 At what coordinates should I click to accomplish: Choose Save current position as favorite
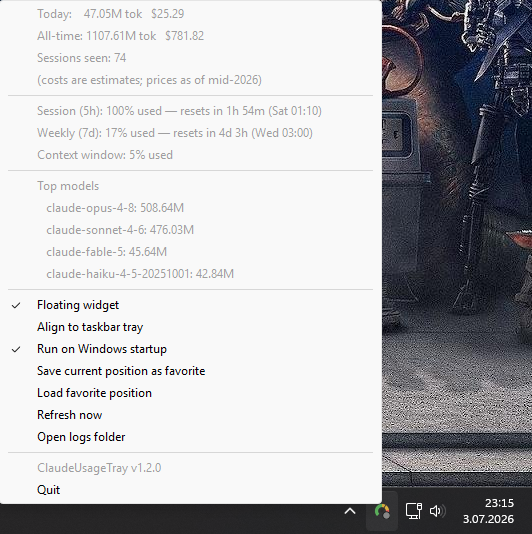[191, 371]
